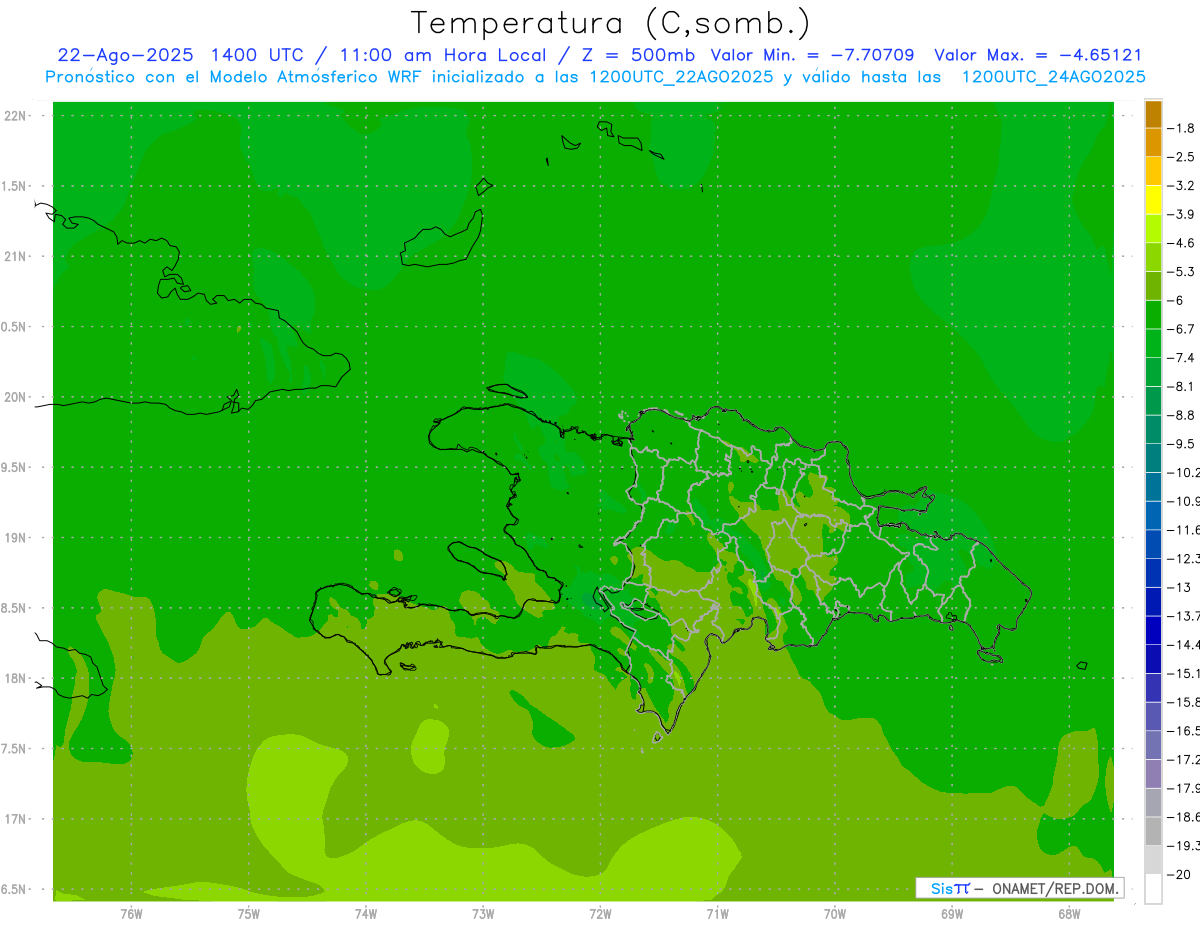Click the "74W" longitude label

pos(366,914)
